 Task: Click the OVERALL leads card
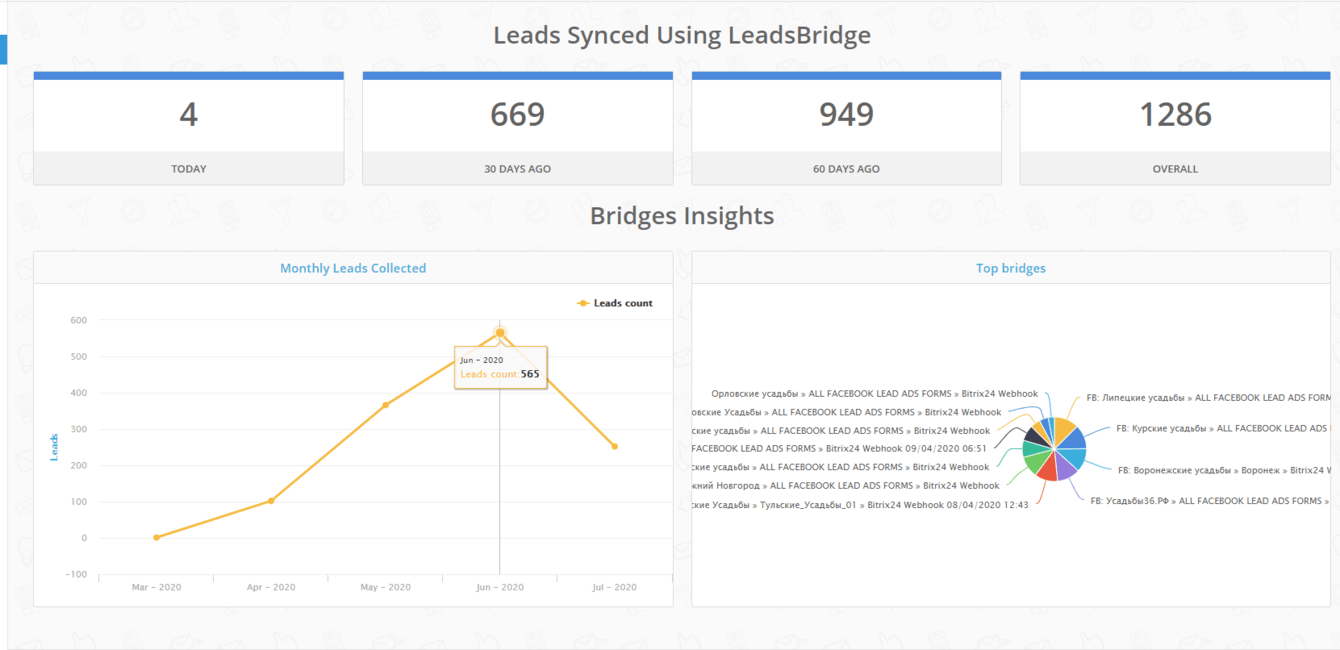point(1175,130)
